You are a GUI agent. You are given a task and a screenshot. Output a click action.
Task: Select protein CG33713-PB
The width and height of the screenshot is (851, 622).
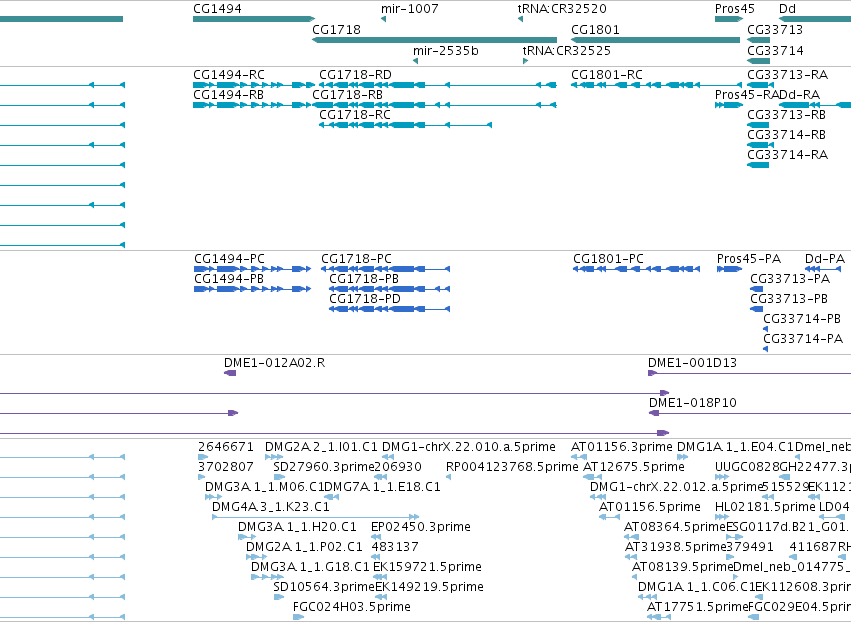[x=757, y=309]
